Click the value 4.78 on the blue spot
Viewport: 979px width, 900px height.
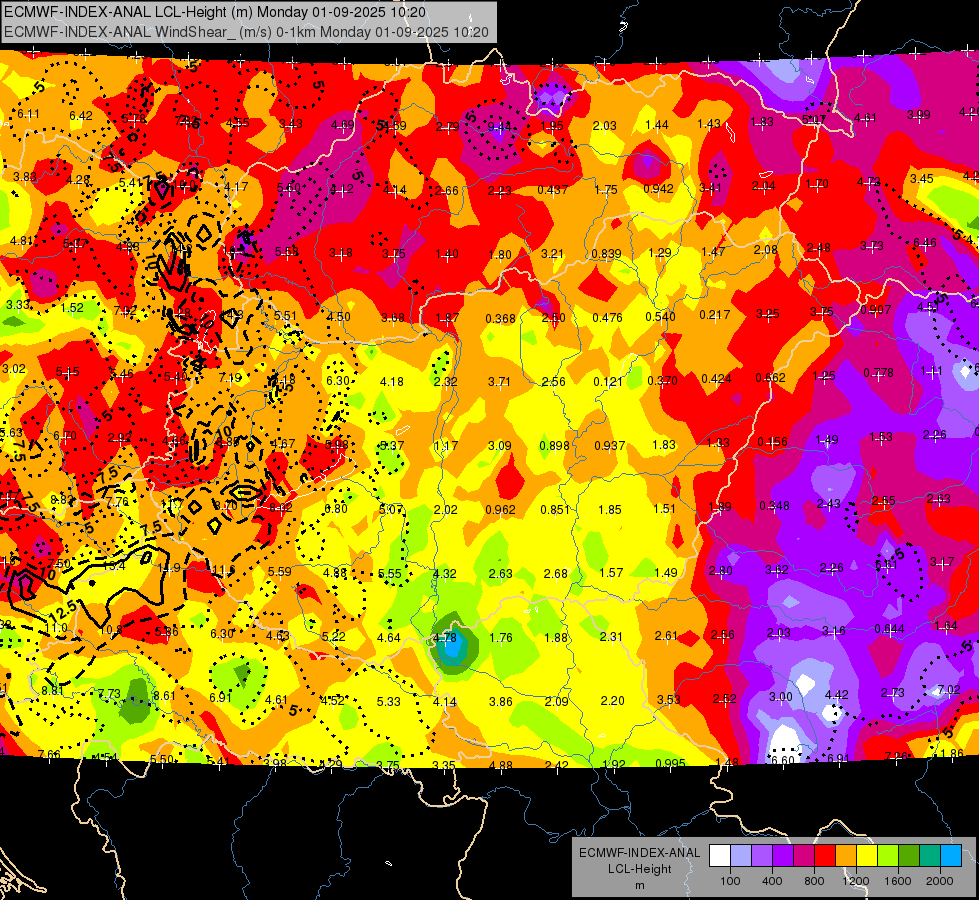pyautogui.click(x=445, y=638)
